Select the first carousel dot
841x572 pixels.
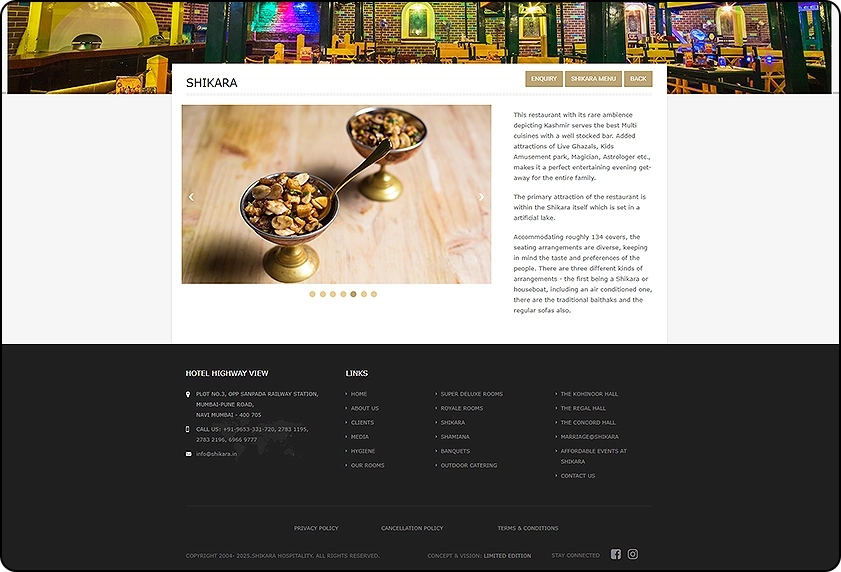point(312,294)
